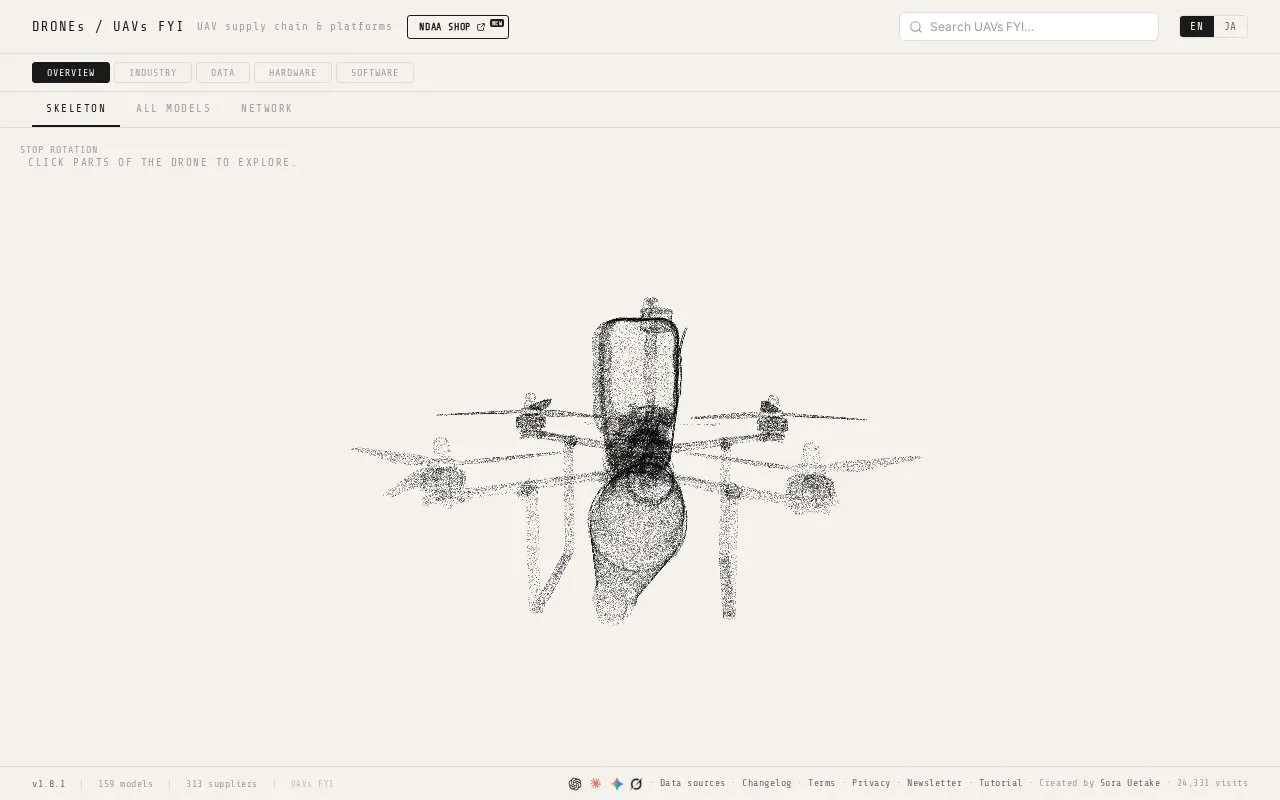Open Sora Uetake creator link

pyautogui.click(x=1130, y=784)
